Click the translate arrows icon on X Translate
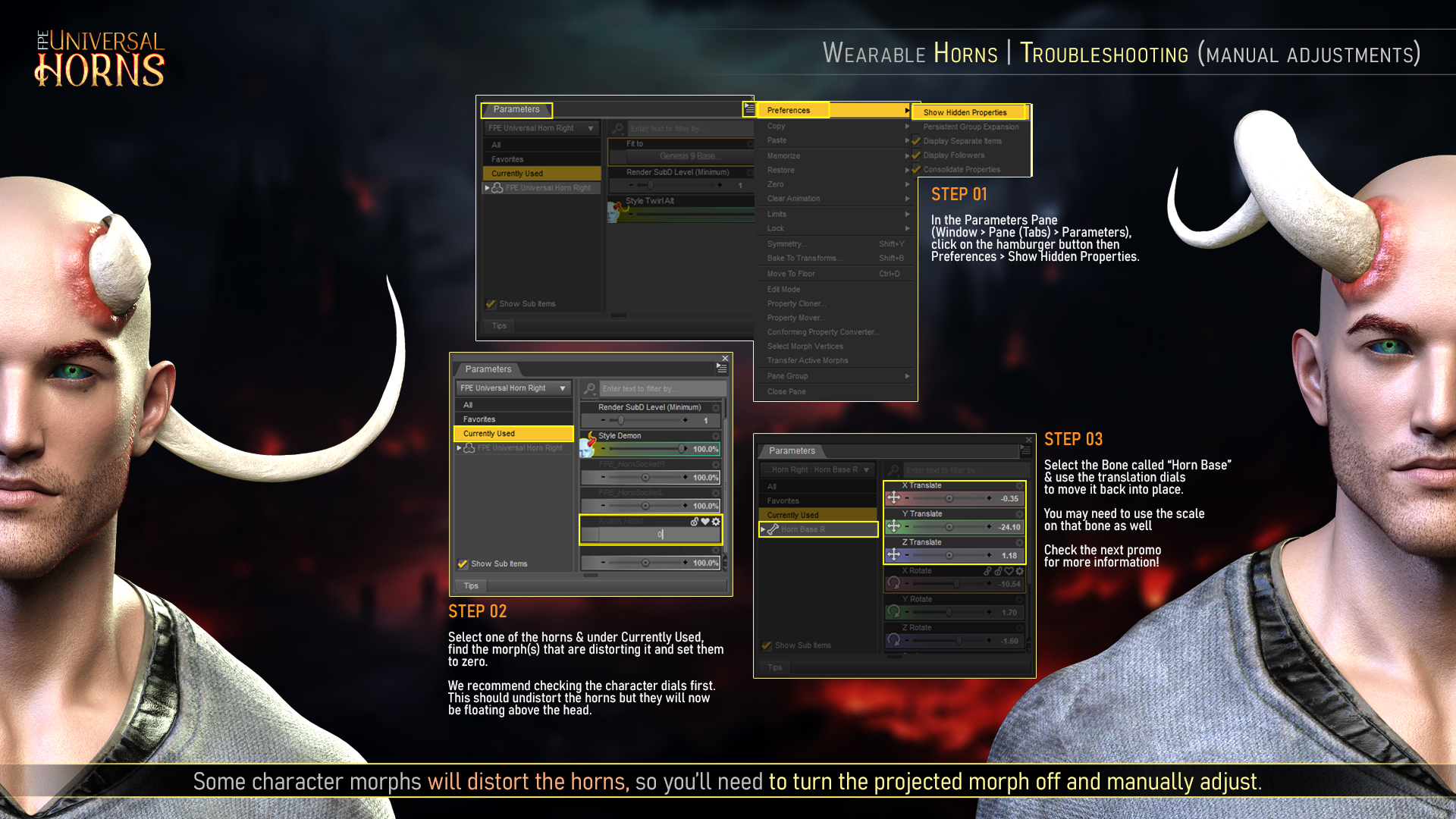This screenshot has width=1456, height=819. point(894,497)
